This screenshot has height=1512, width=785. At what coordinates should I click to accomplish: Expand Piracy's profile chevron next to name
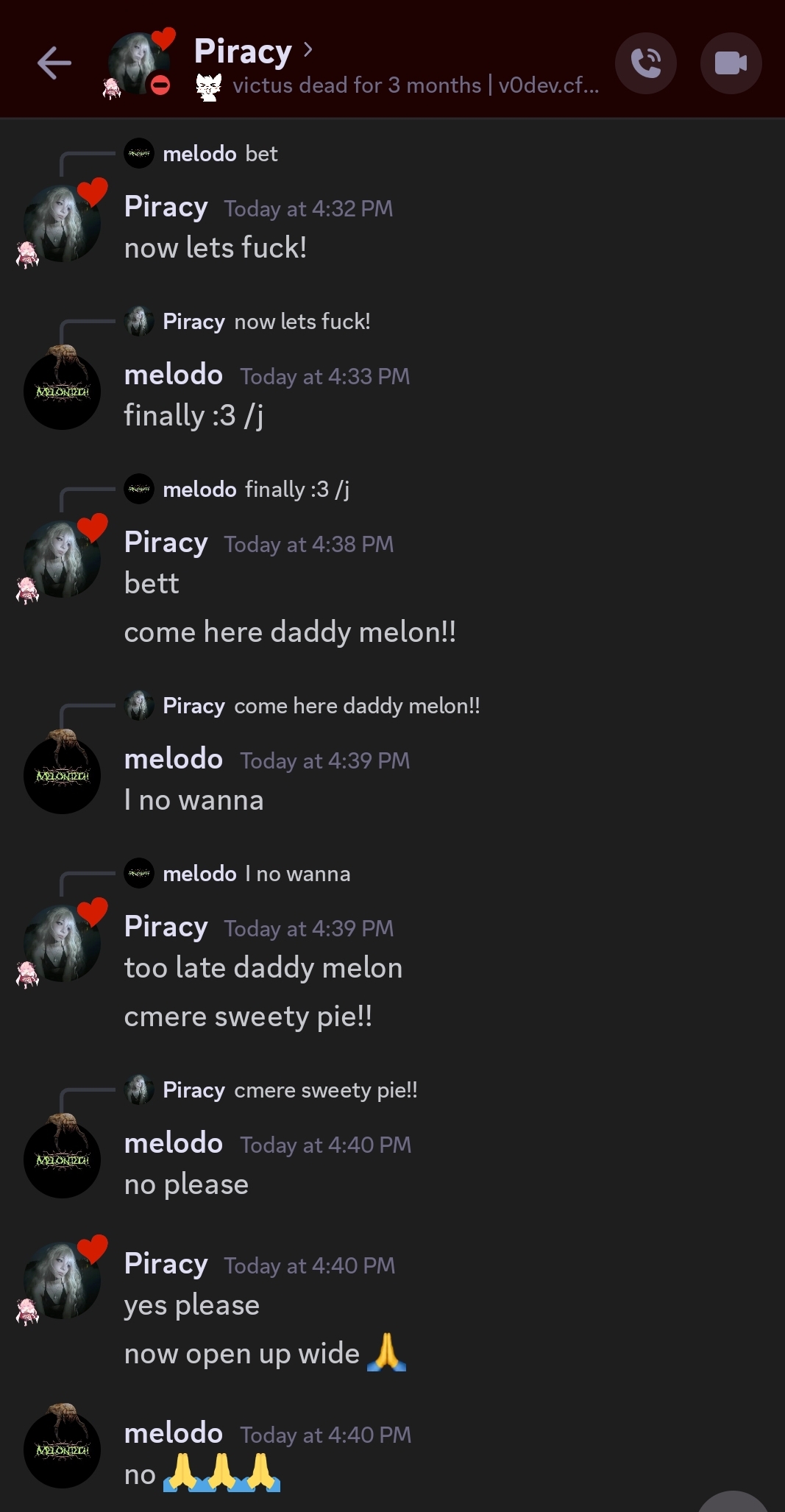308,50
